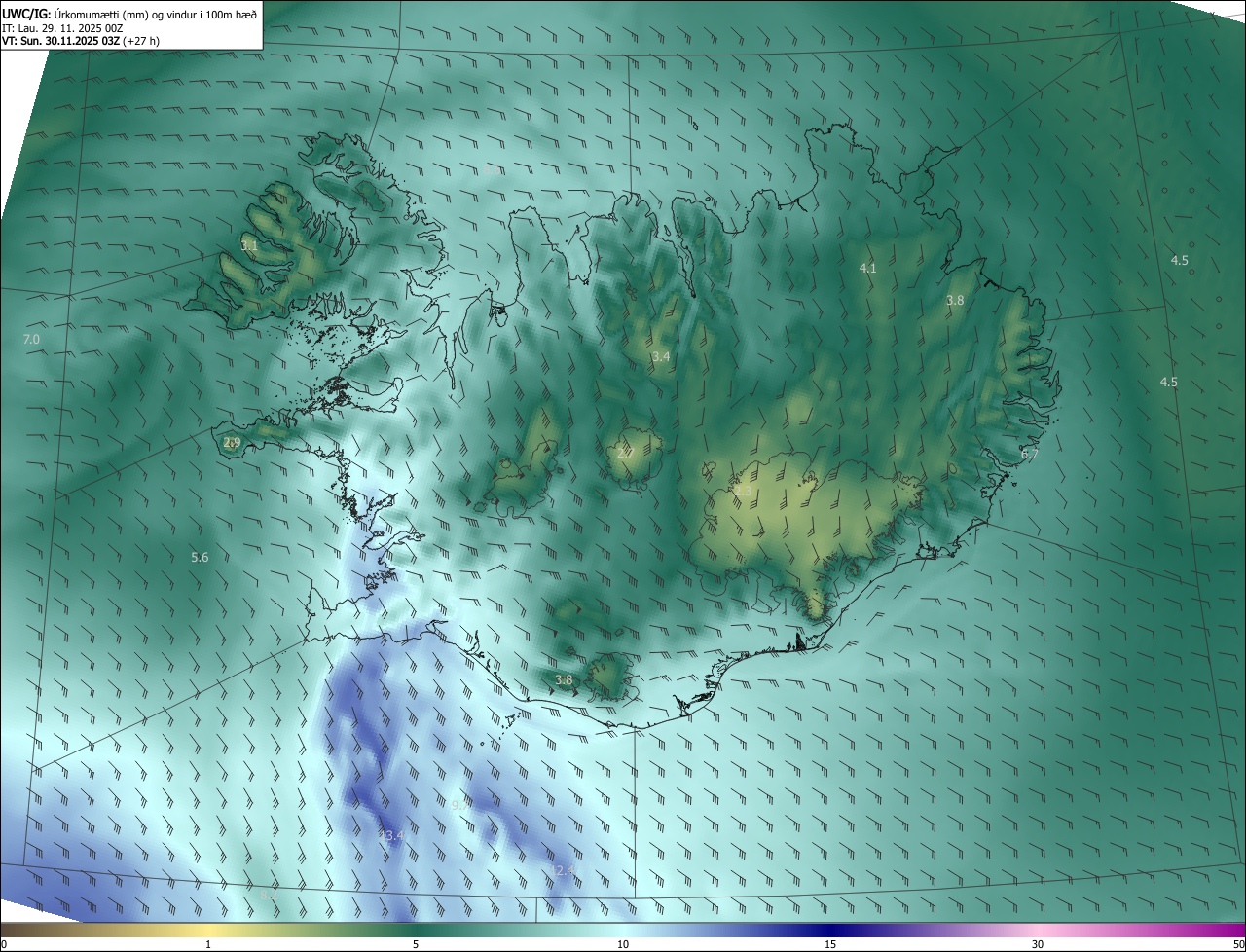The width and height of the screenshot is (1246, 952).
Task: Click the title 'Úrkomumætti (mm) og vindur í 100m hæð'
Action: click(x=156, y=14)
